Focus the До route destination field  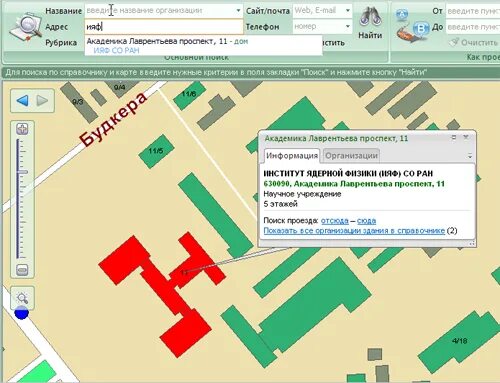click(x=473, y=27)
